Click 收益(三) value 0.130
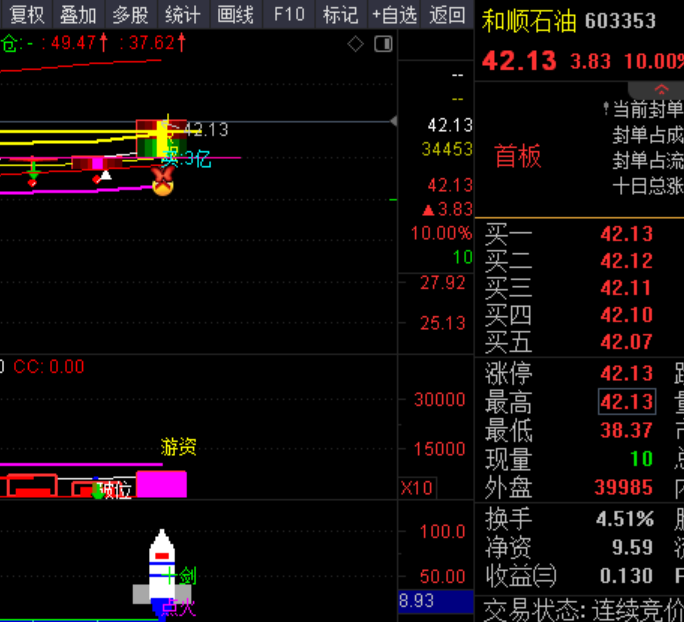Viewport: 684px width, 622px height. tap(626, 576)
